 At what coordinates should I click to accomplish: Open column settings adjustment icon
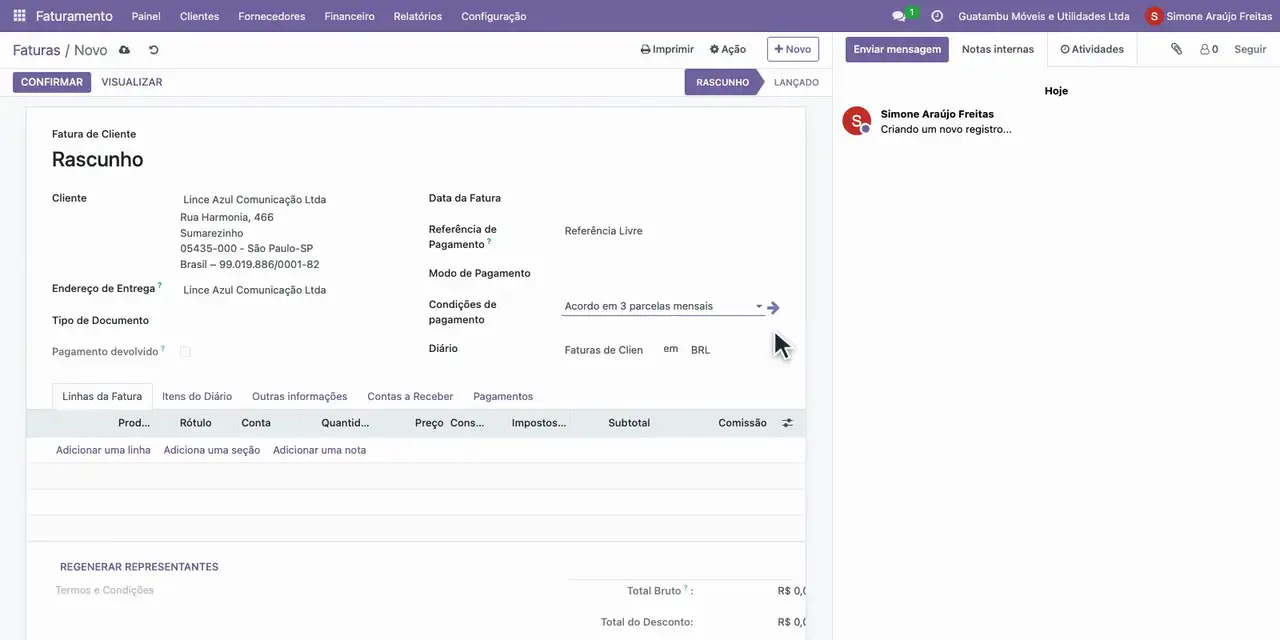point(787,423)
